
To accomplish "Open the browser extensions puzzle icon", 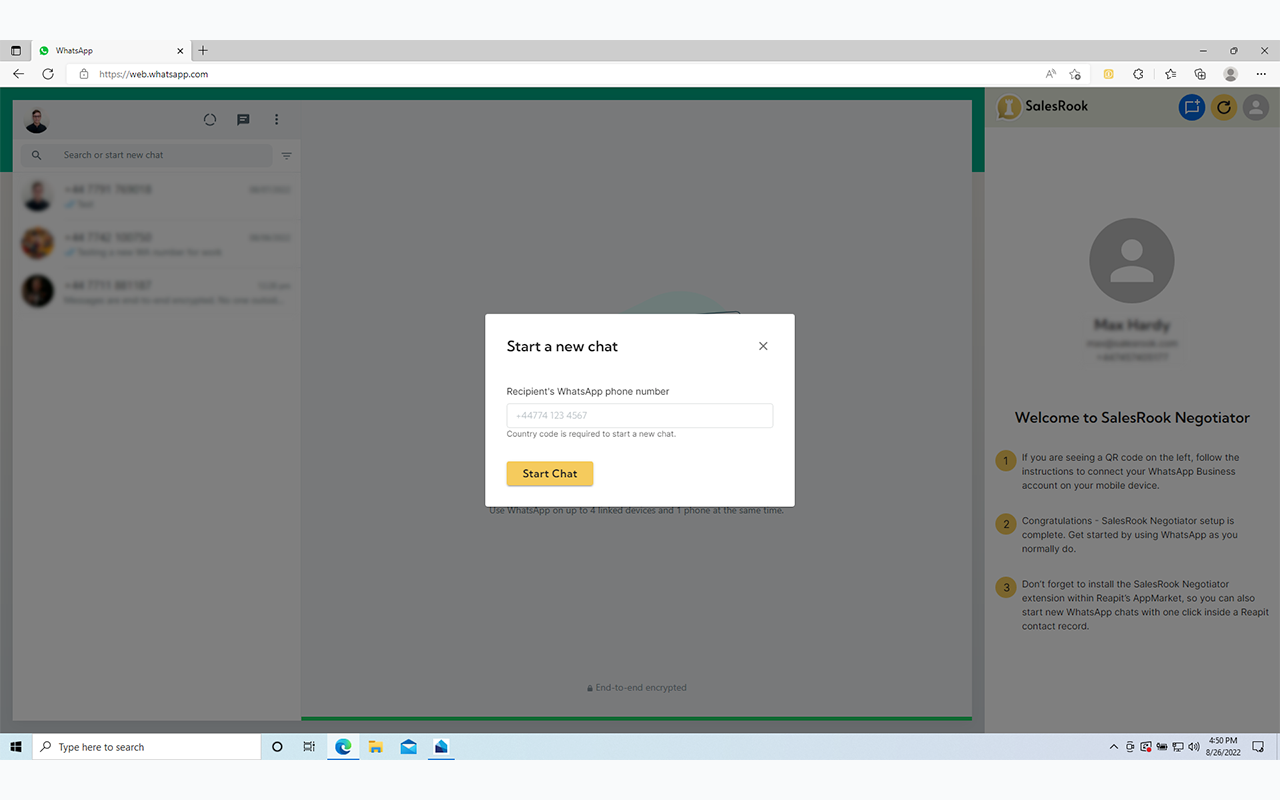I will (1138, 74).
